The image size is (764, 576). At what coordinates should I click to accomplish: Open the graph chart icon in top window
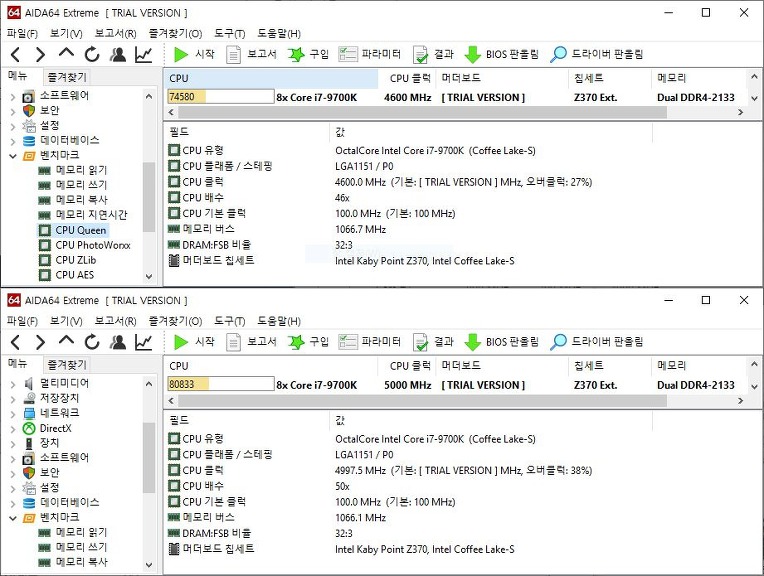pos(144,55)
